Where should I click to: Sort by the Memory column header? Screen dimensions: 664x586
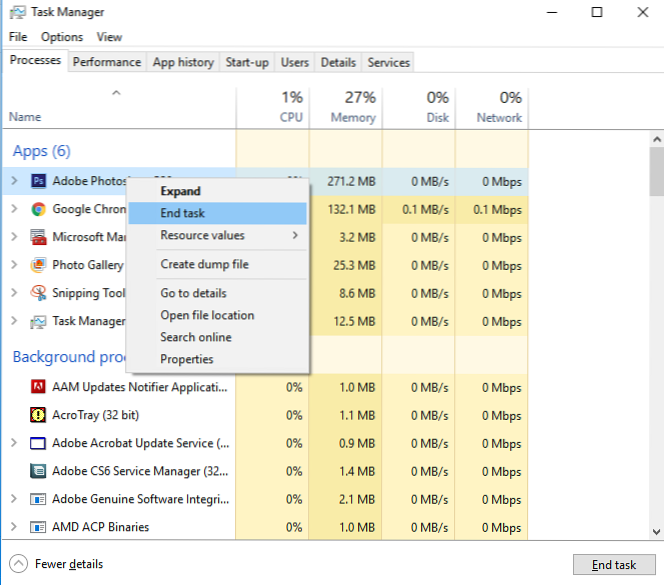346,108
